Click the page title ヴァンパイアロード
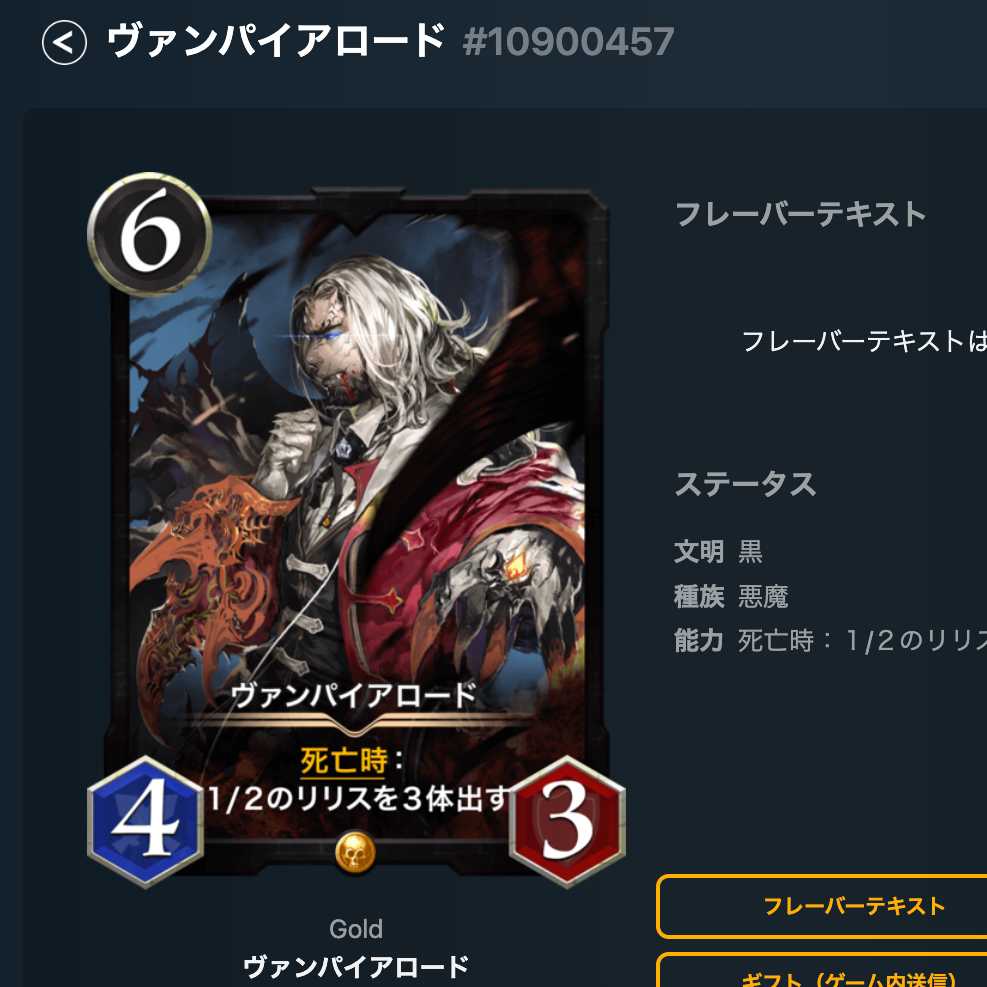Image resolution: width=987 pixels, height=987 pixels. (276, 41)
